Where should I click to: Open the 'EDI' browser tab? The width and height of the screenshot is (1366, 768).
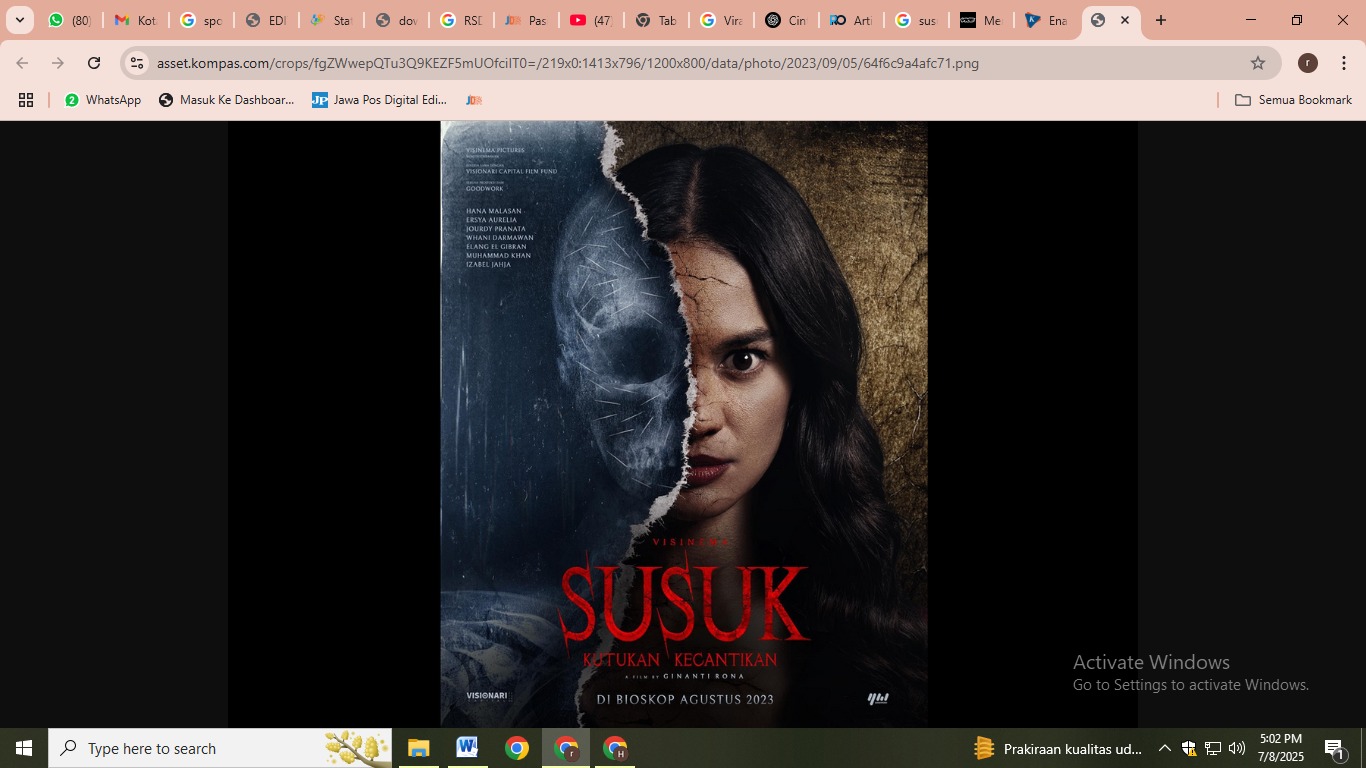coord(265,20)
